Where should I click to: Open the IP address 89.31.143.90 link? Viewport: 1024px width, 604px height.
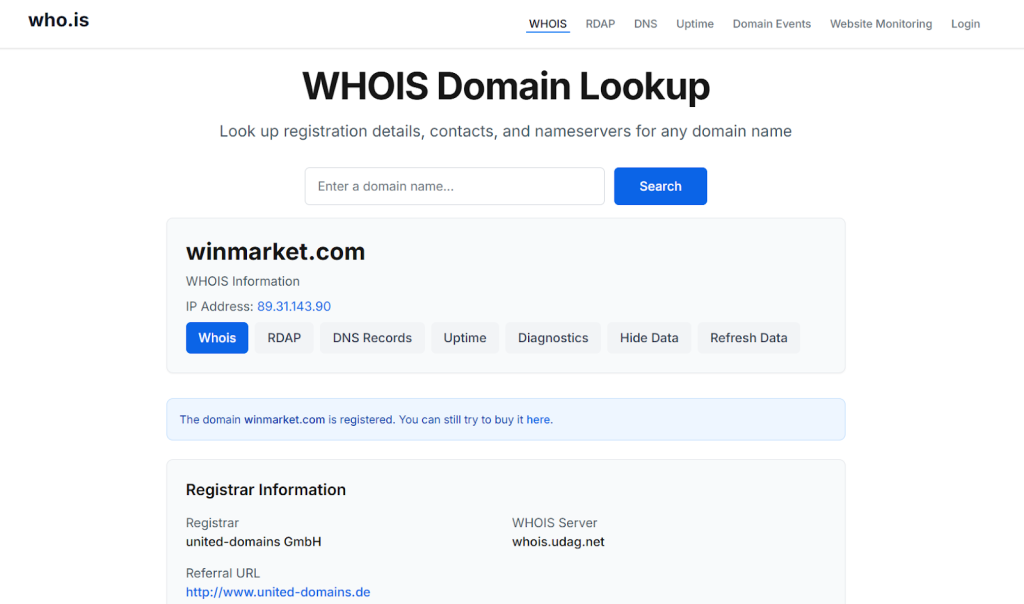(294, 307)
